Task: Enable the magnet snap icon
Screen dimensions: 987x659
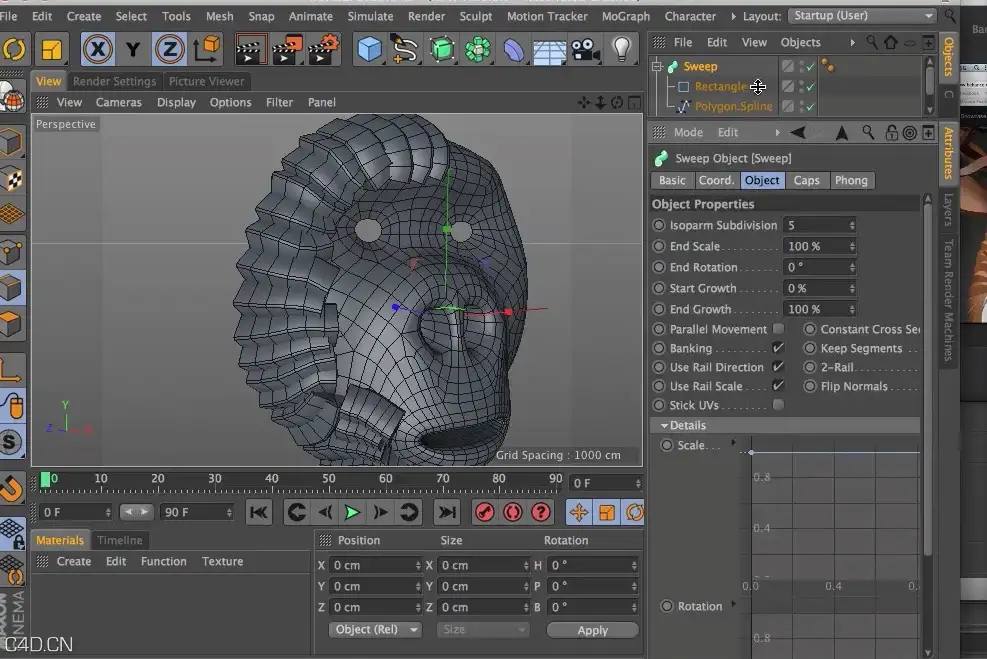Action: [x=13, y=488]
